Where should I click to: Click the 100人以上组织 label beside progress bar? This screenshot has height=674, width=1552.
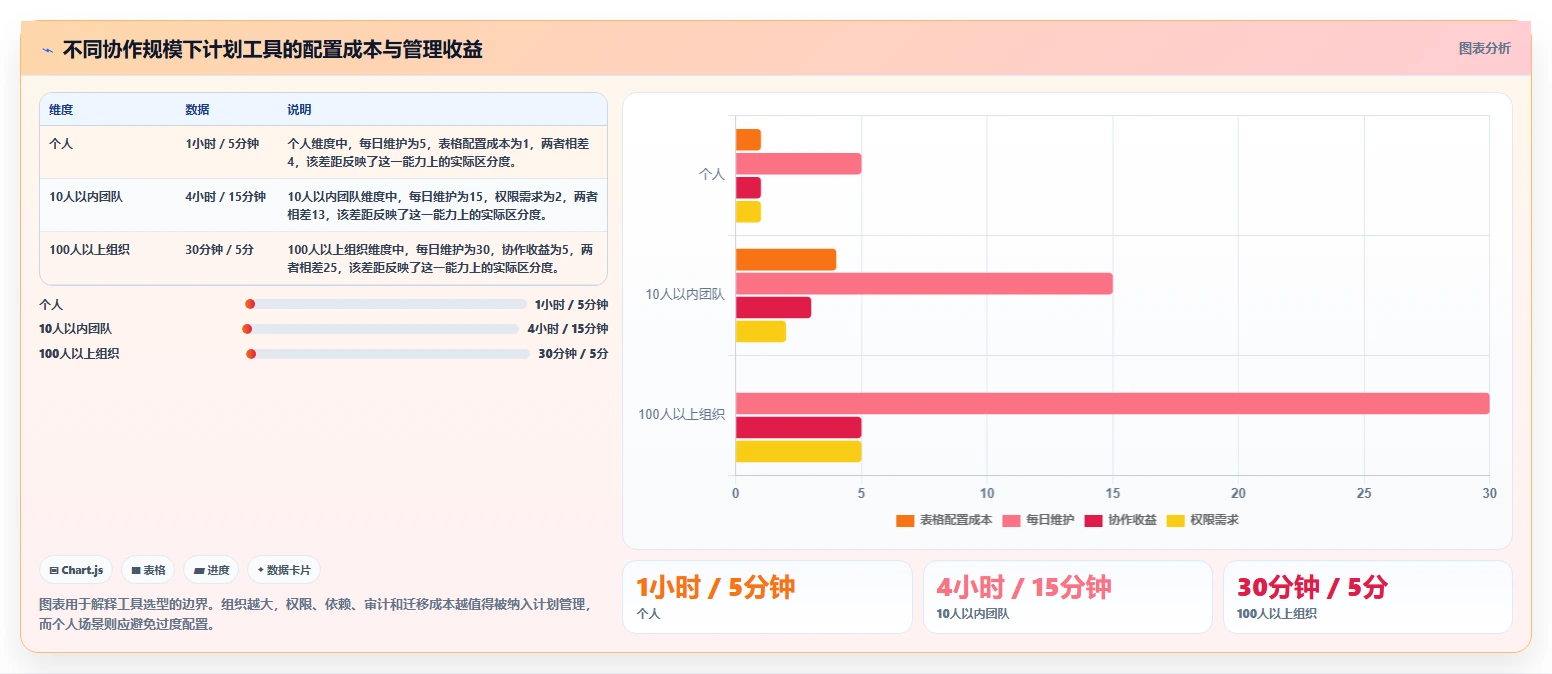point(79,354)
